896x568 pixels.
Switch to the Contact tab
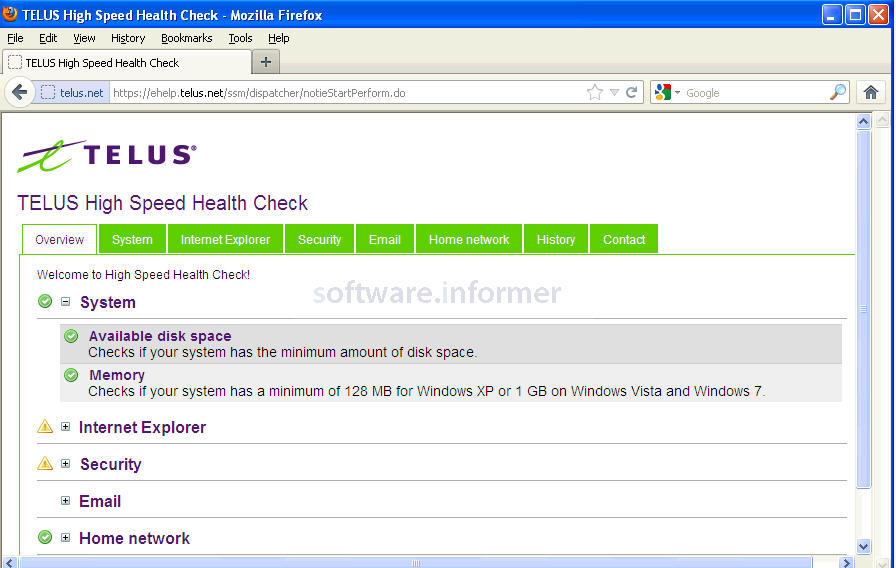coord(623,239)
